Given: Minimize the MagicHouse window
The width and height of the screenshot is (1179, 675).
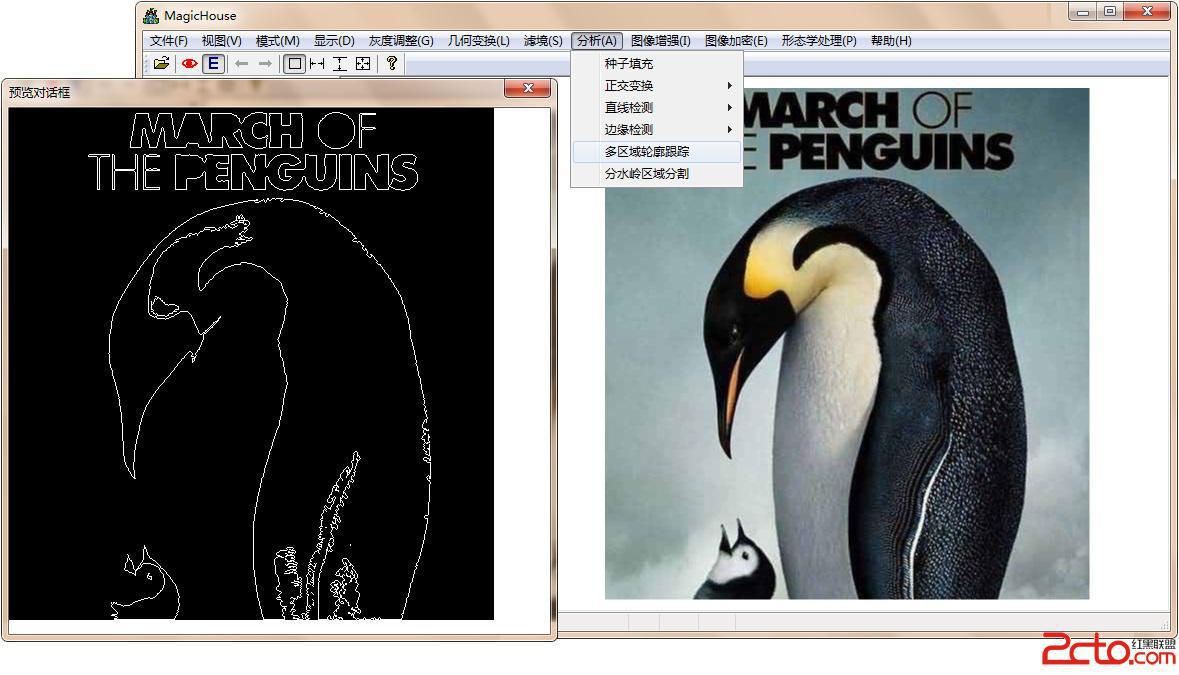Looking at the screenshot, I should tap(1083, 12).
